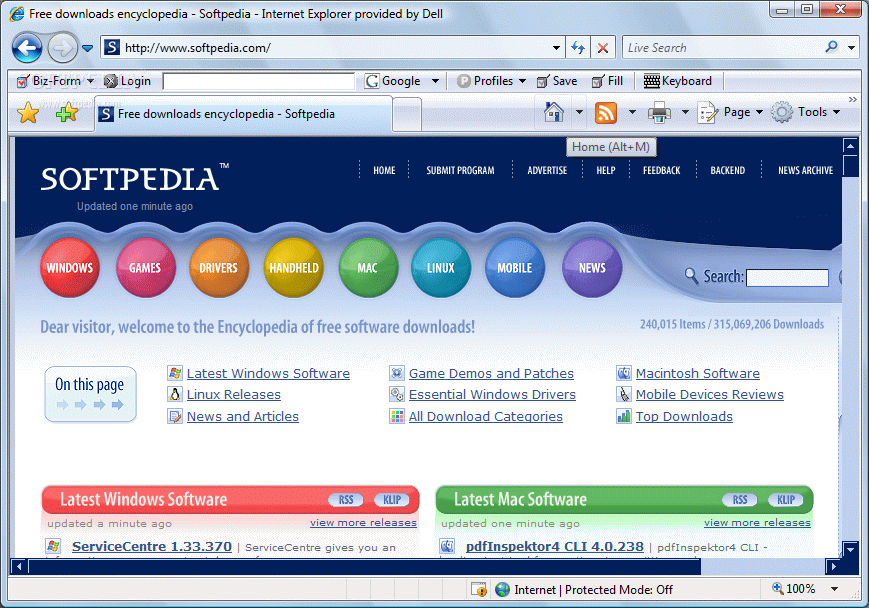Open Favorites Center with the star icon
This screenshot has height=608, width=869.
pos(28,113)
